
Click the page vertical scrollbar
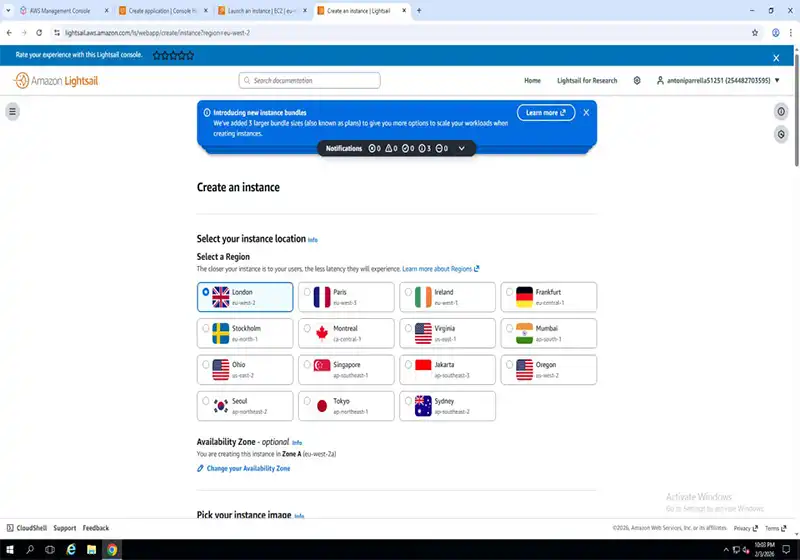[x=796, y=110]
